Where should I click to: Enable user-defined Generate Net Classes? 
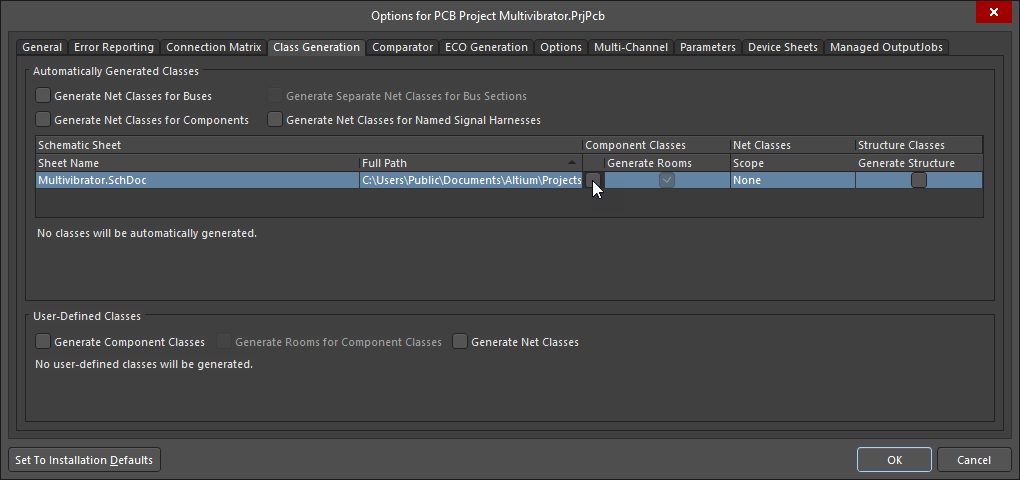coord(460,342)
